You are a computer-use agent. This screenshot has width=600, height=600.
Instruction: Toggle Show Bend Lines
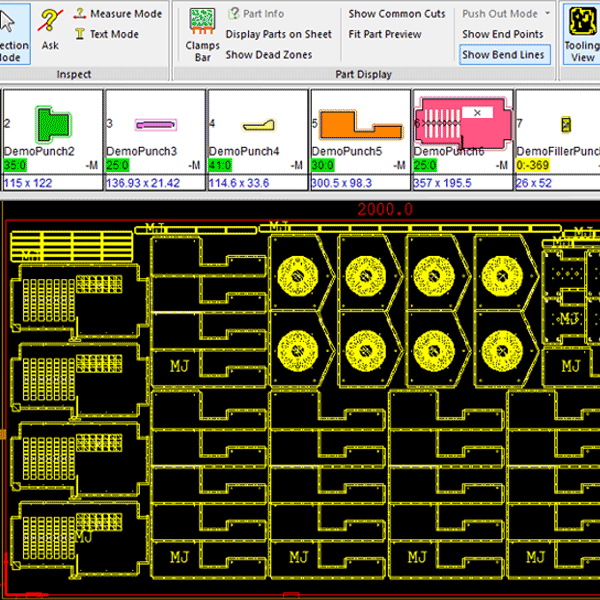[x=505, y=55]
